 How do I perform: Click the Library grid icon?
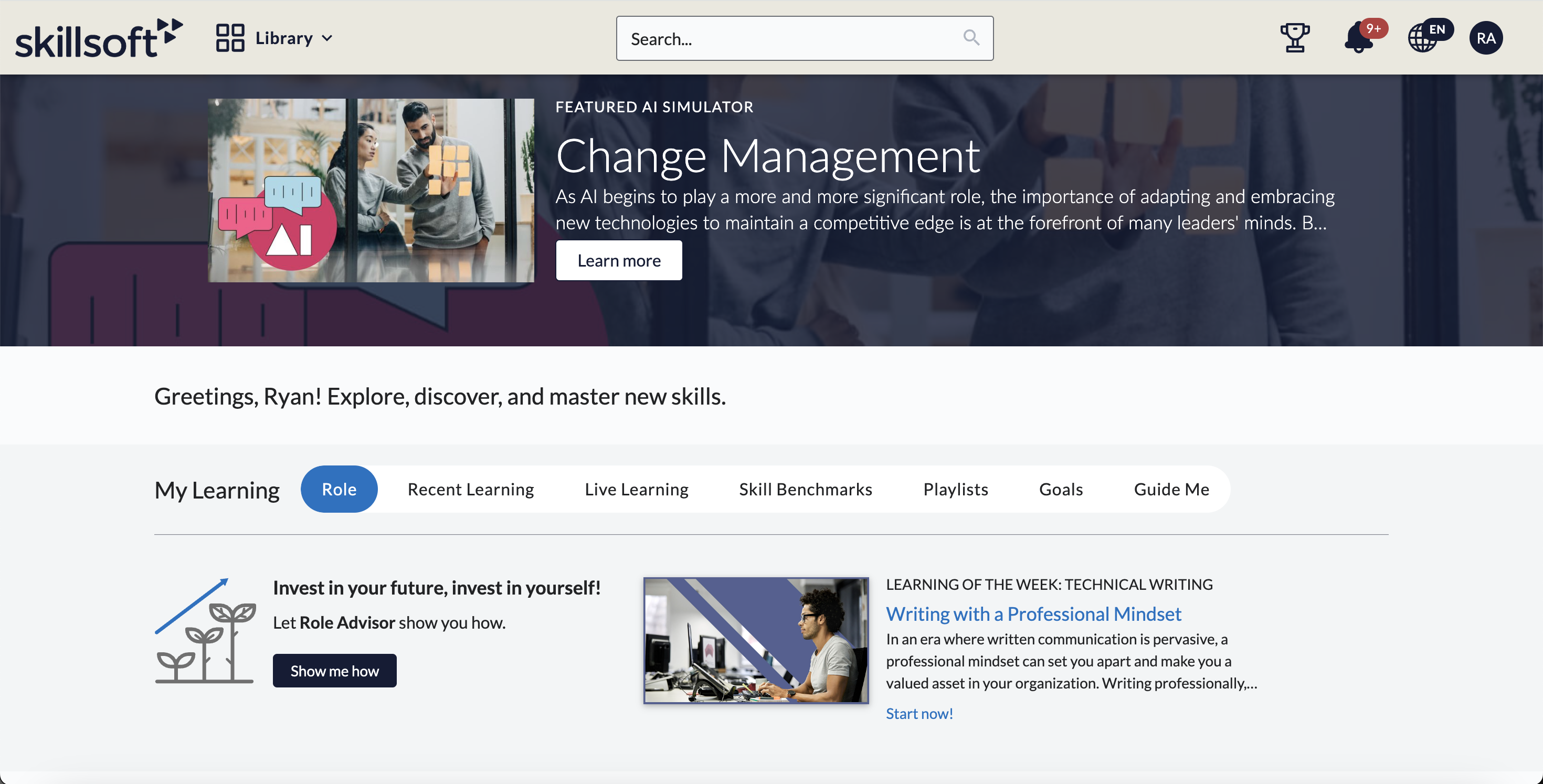point(230,37)
